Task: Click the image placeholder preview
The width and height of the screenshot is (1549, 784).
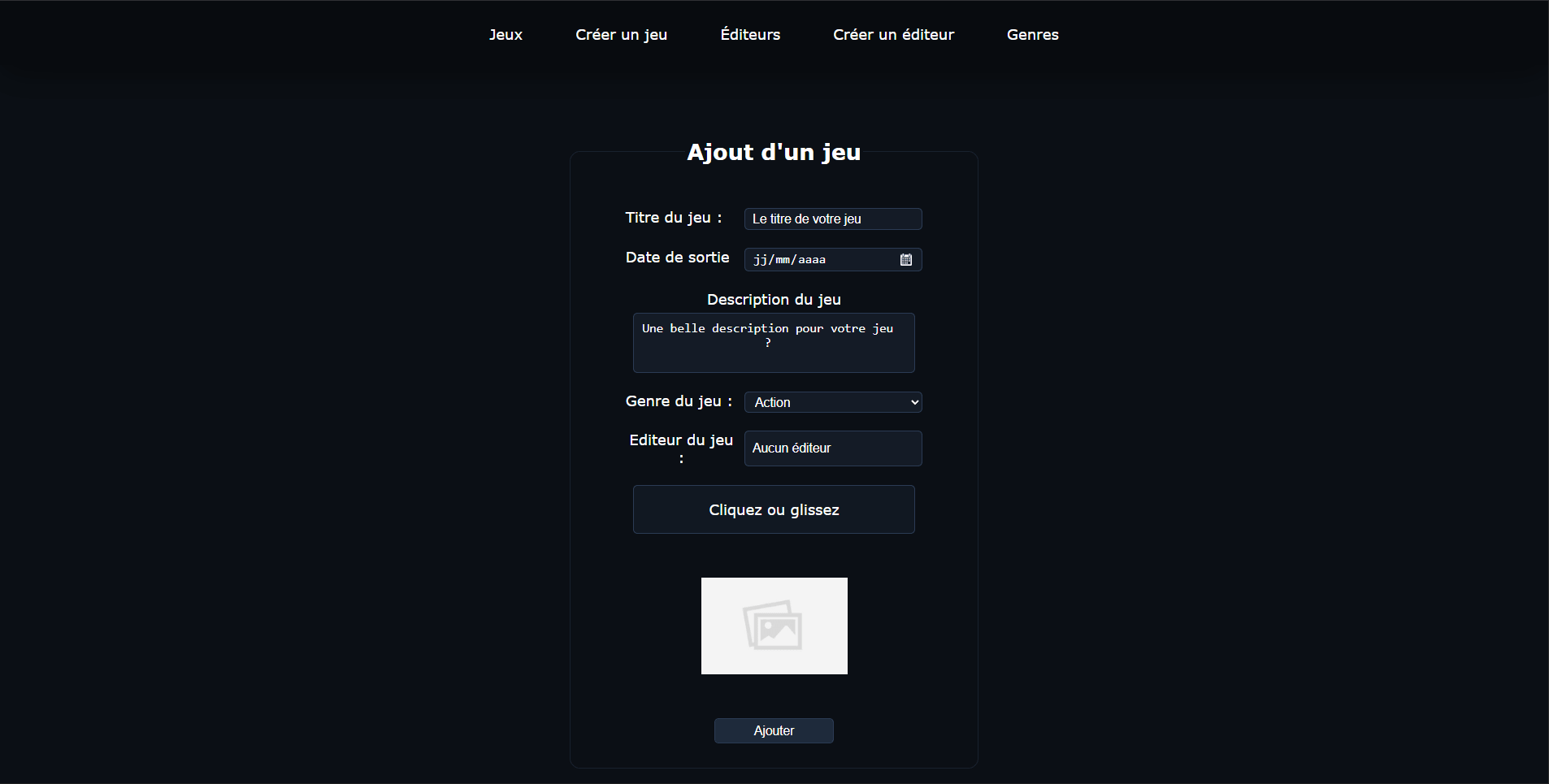Action: click(774, 626)
